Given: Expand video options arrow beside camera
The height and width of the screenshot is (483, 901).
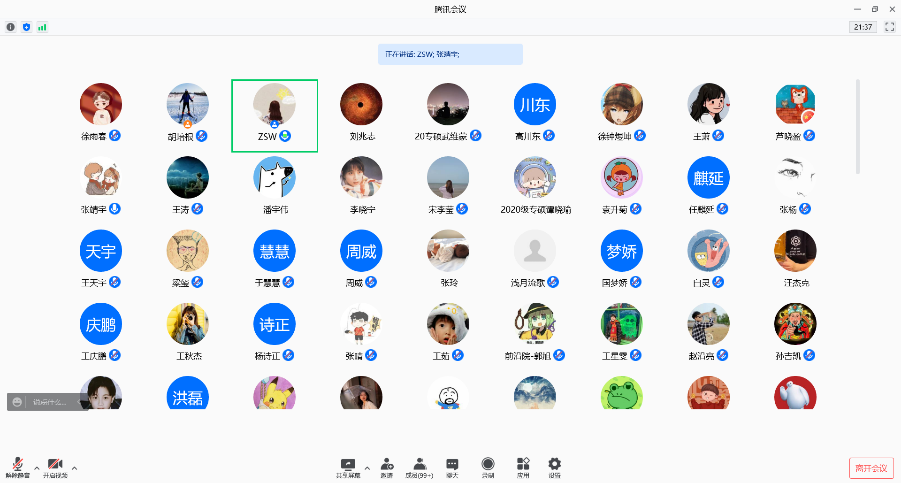Looking at the screenshot, I should (74, 467).
